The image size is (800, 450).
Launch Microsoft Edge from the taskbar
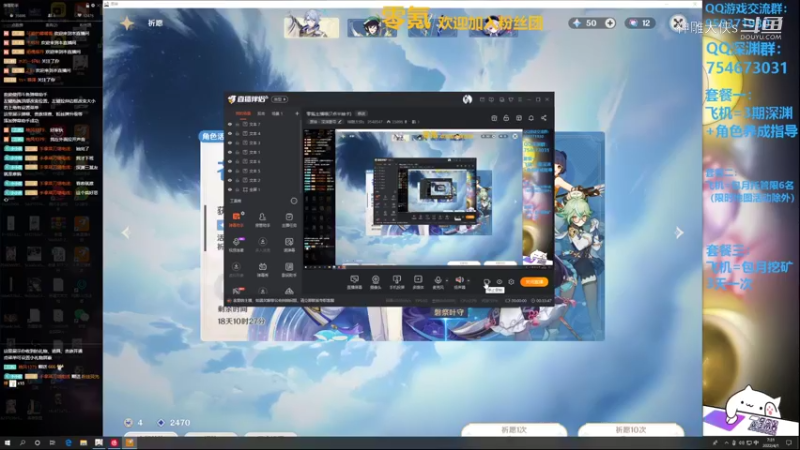click(68, 443)
